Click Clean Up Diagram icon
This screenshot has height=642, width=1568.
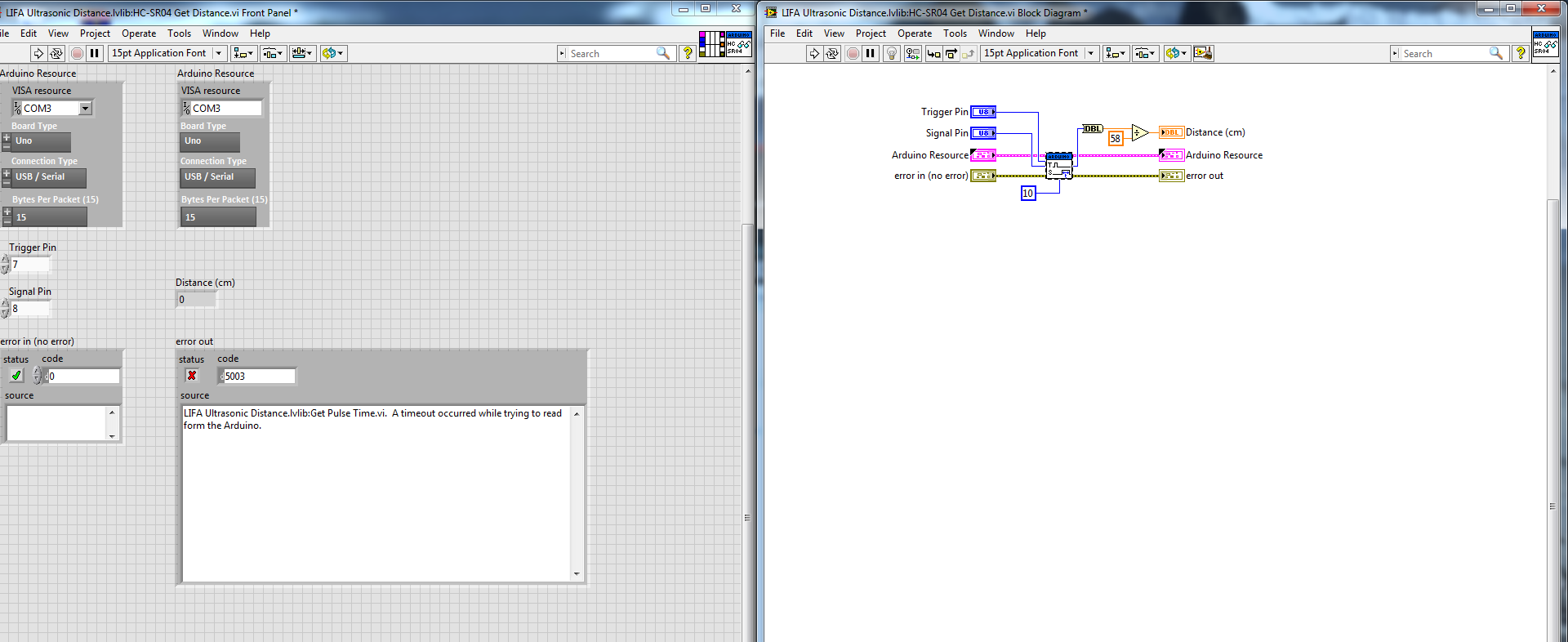point(1203,53)
